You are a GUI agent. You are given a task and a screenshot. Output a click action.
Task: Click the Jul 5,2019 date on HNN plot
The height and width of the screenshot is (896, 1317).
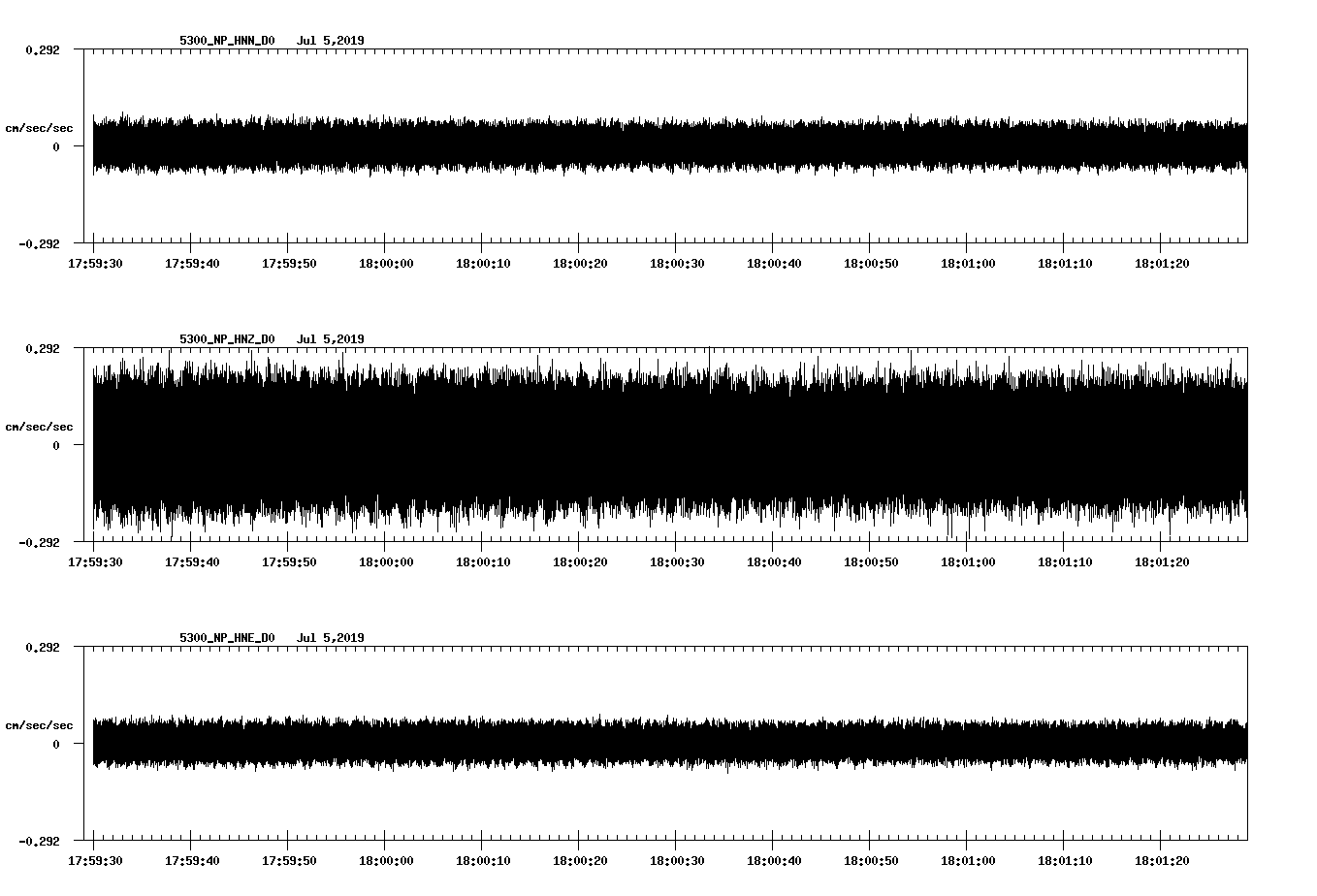tap(331, 41)
